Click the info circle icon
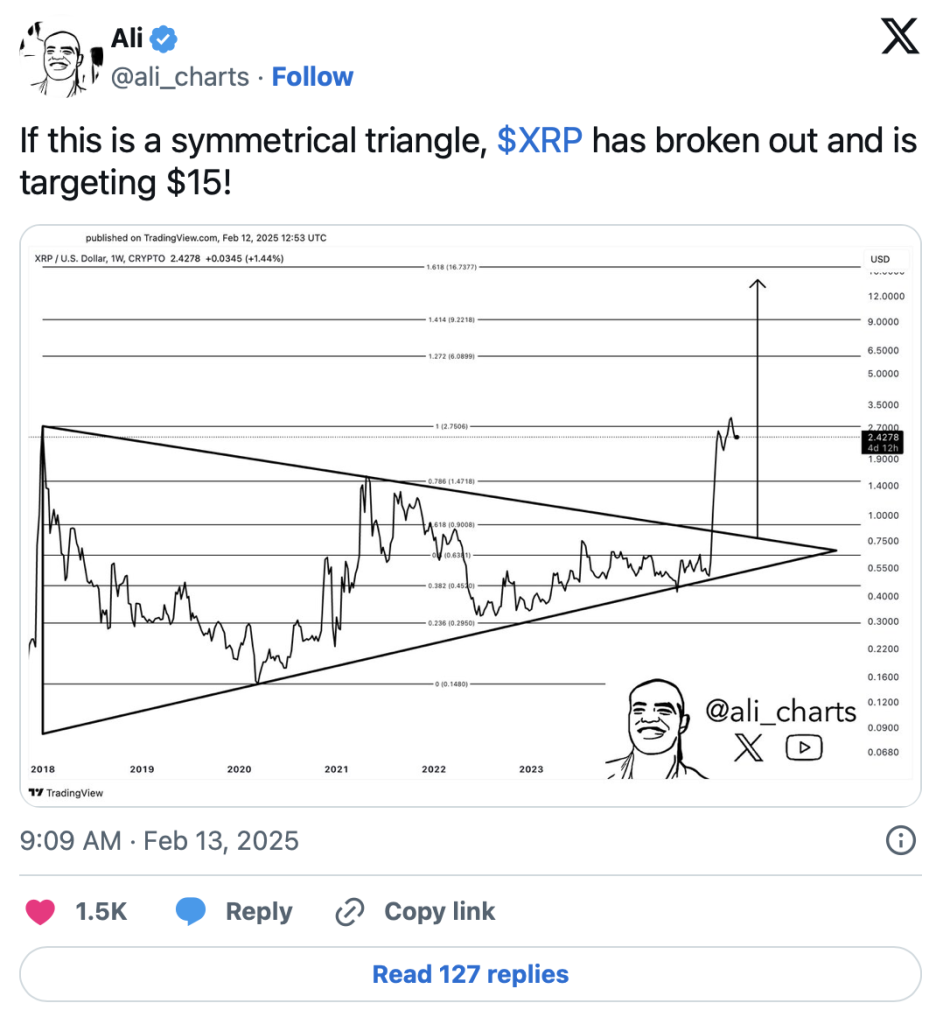The image size is (943, 1024). pos(901,841)
